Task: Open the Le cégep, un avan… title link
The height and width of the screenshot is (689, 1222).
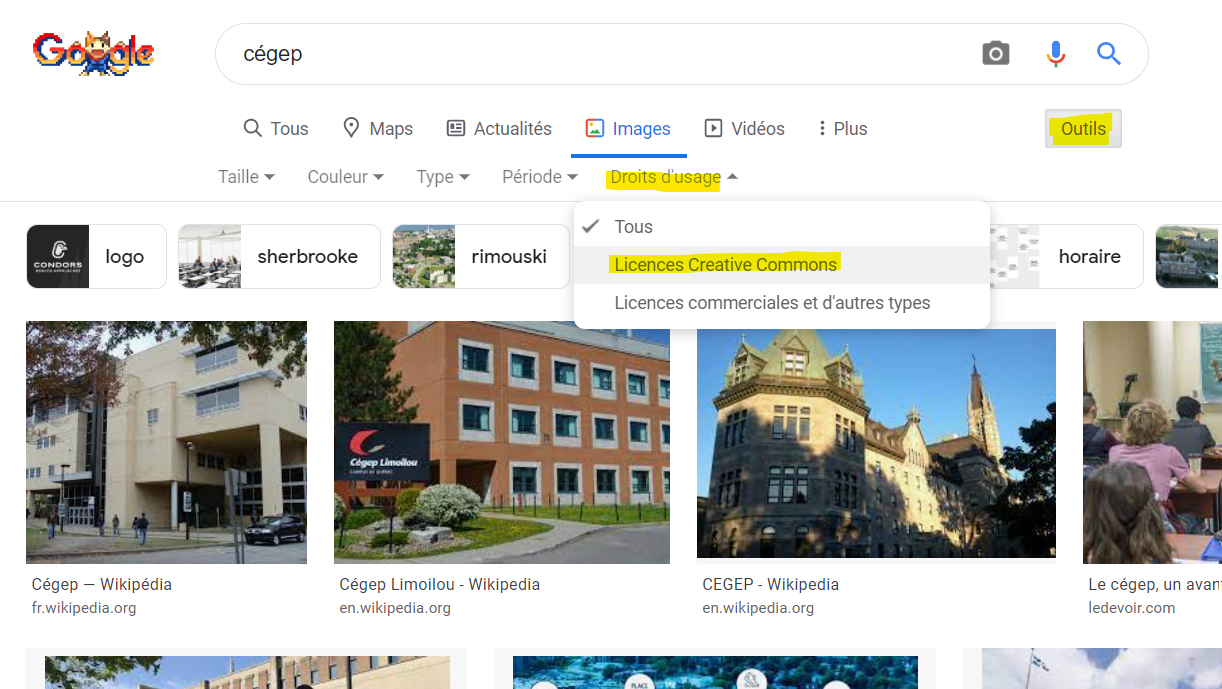Action: pos(1155,584)
